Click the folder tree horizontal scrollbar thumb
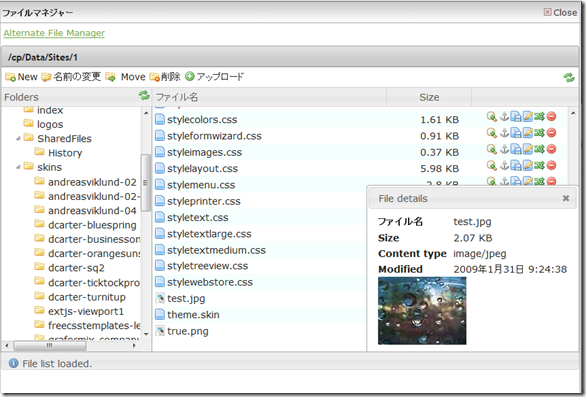586x397 pixels. (x=50, y=346)
